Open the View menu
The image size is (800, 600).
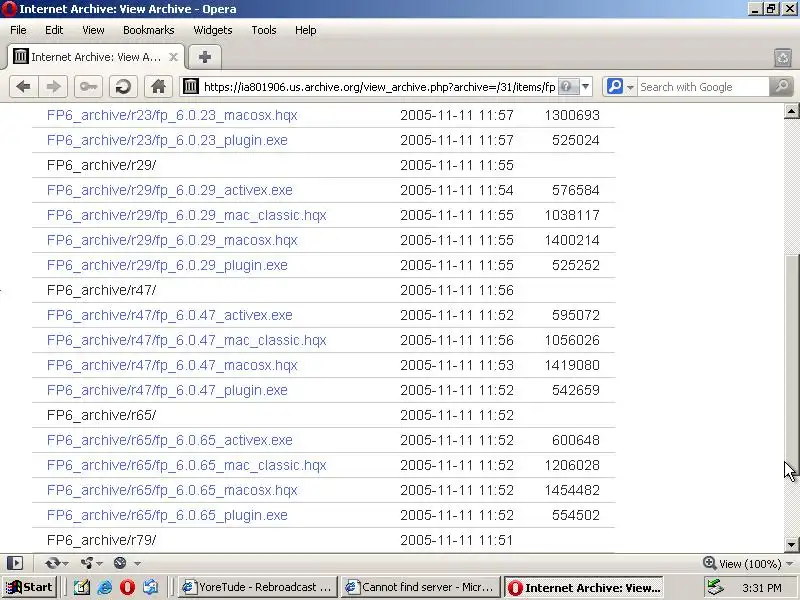[x=93, y=30]
